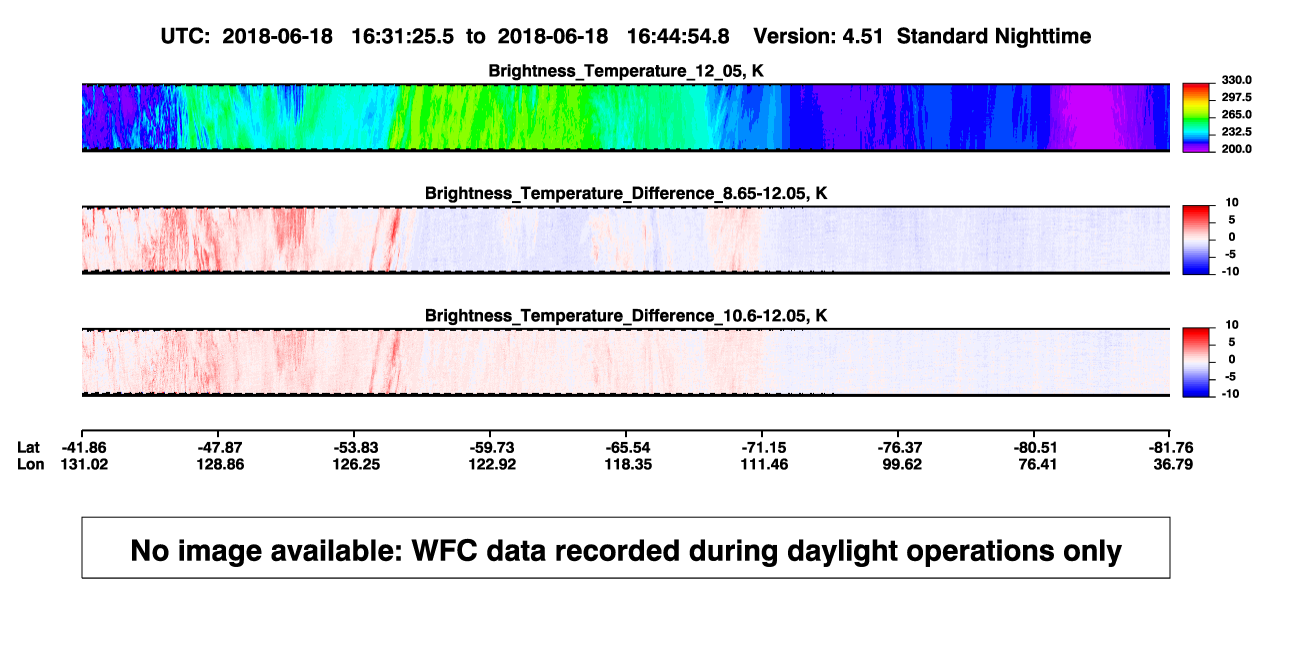The height and width of the screenshot is (667, 1300).
Task: Click the 265.0 colorbar label
Action: coord(1237,115)
